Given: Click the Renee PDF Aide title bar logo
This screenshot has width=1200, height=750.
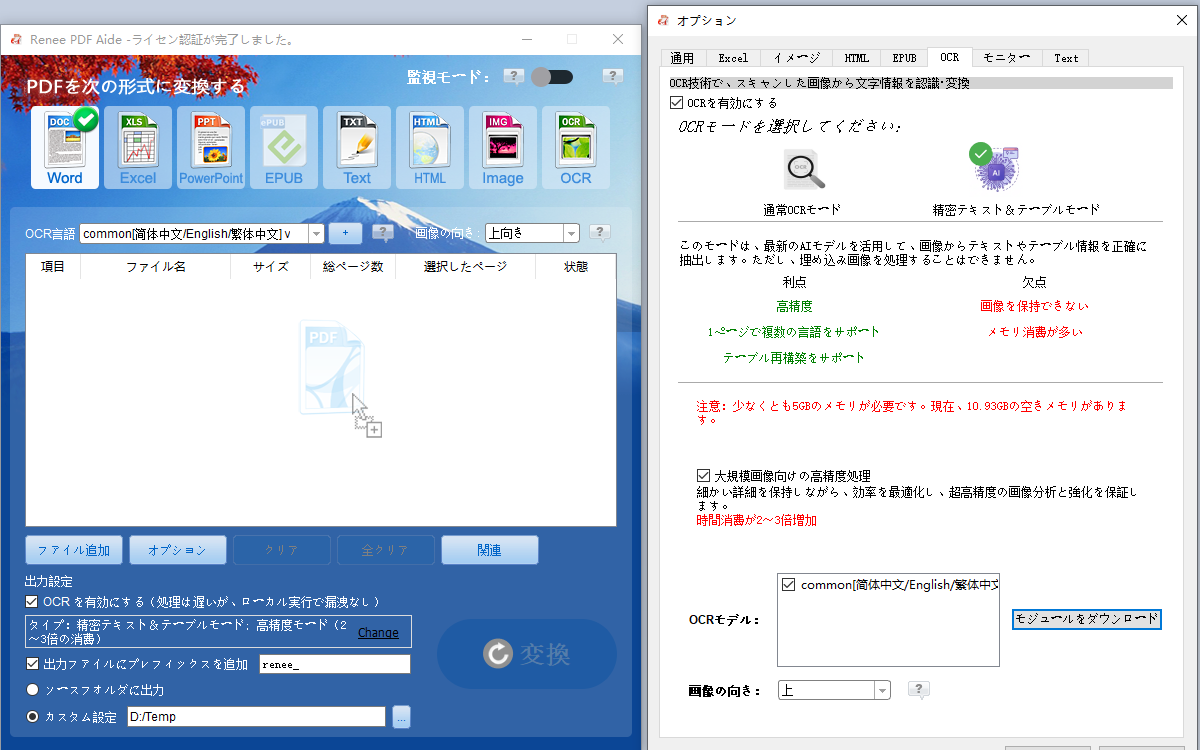Looking at the screenshot, I should pos(16,40).
